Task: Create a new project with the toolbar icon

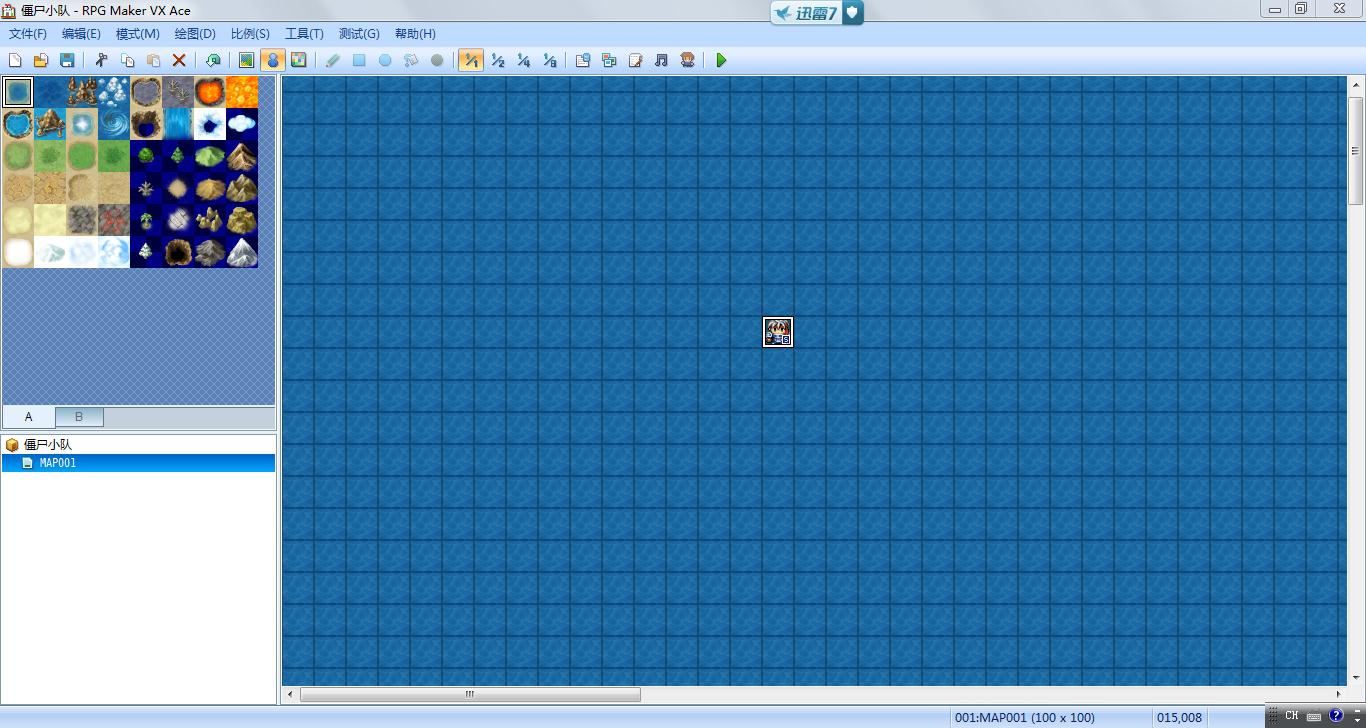Action: pos(15,61)
